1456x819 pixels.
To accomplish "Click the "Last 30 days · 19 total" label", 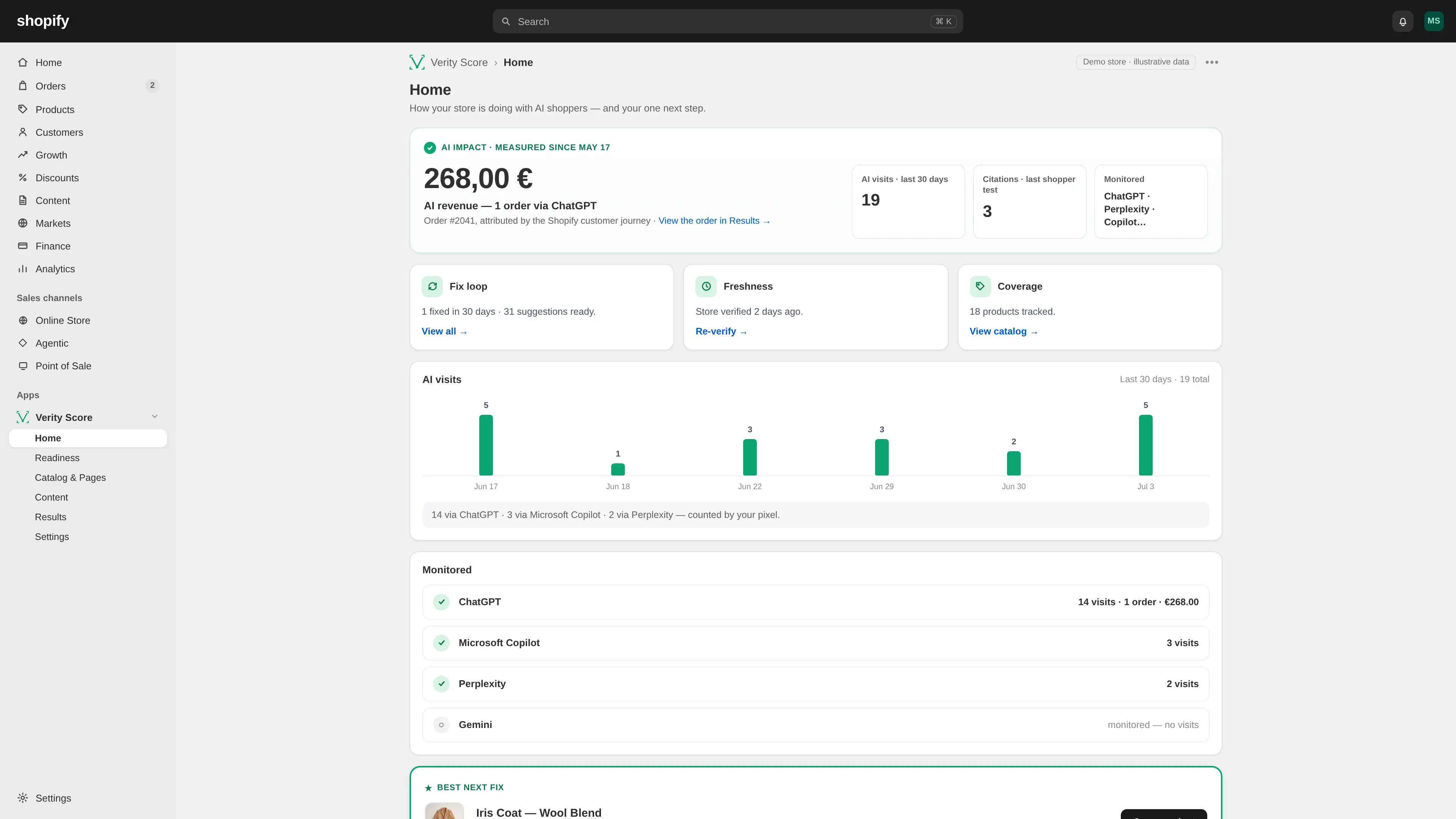I will click(1164, 379).
